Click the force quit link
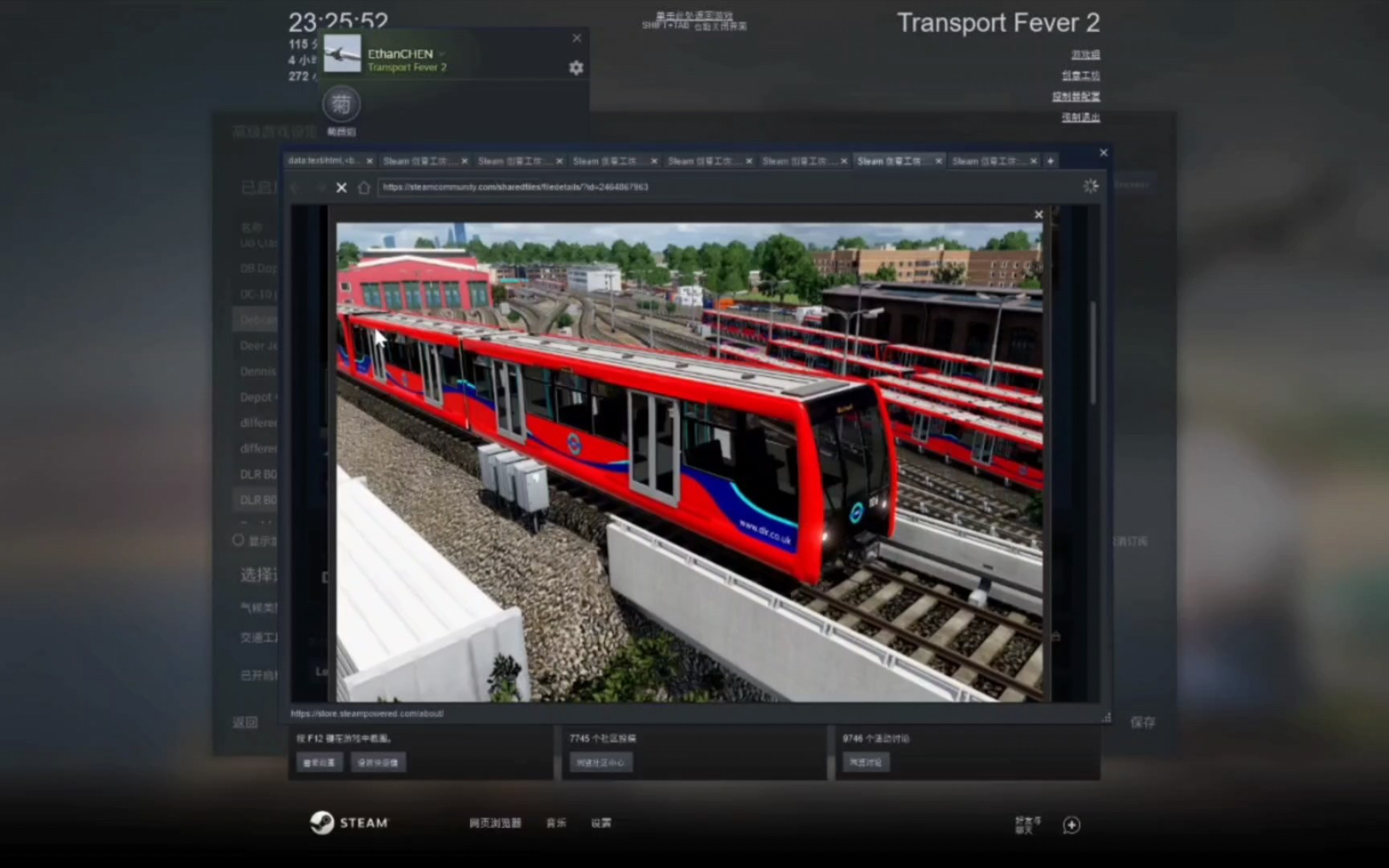 [x=1080, y=117]
